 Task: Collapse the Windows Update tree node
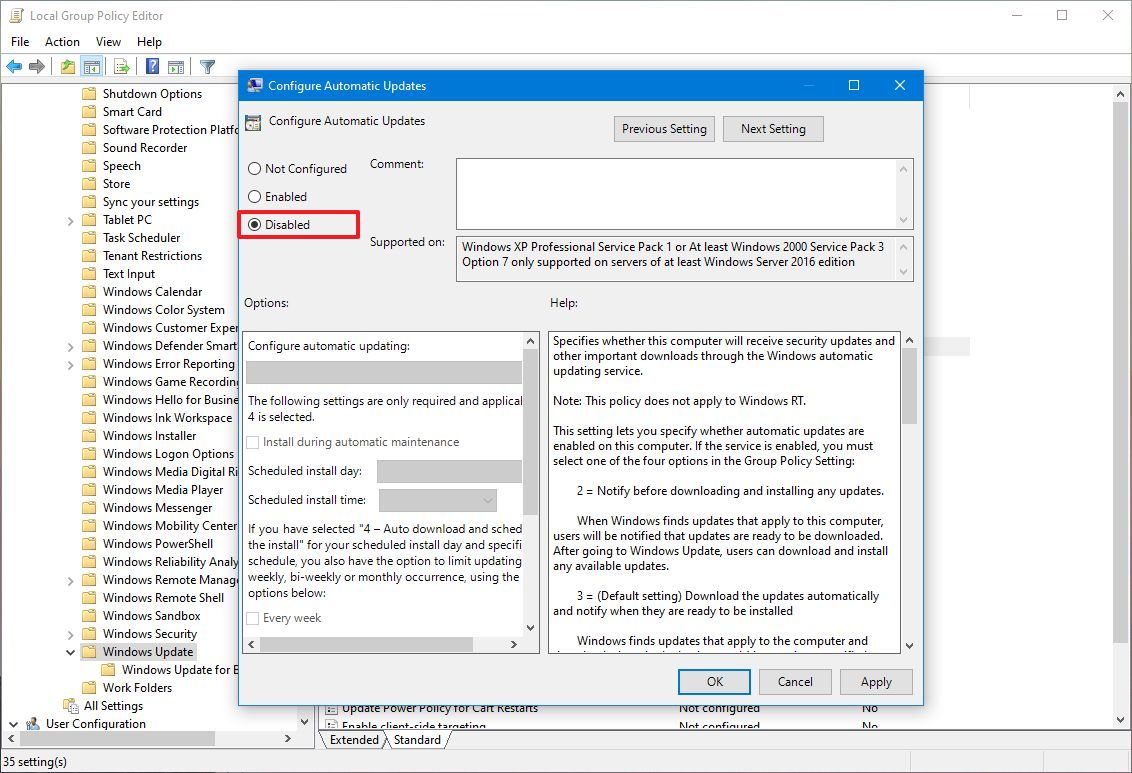pos(69,651)
